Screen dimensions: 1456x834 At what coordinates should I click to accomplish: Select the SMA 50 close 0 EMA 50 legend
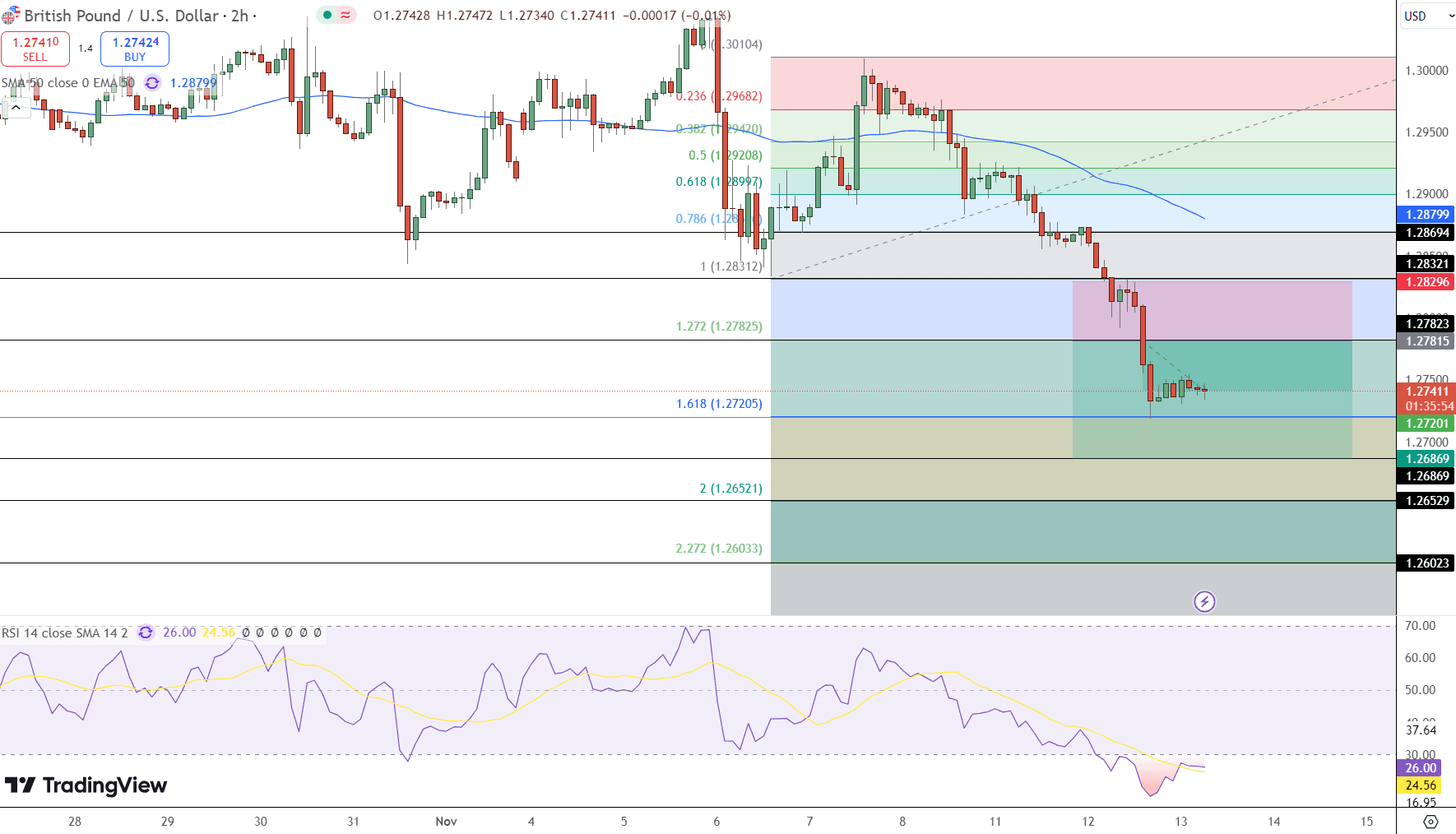pos(68,82)
